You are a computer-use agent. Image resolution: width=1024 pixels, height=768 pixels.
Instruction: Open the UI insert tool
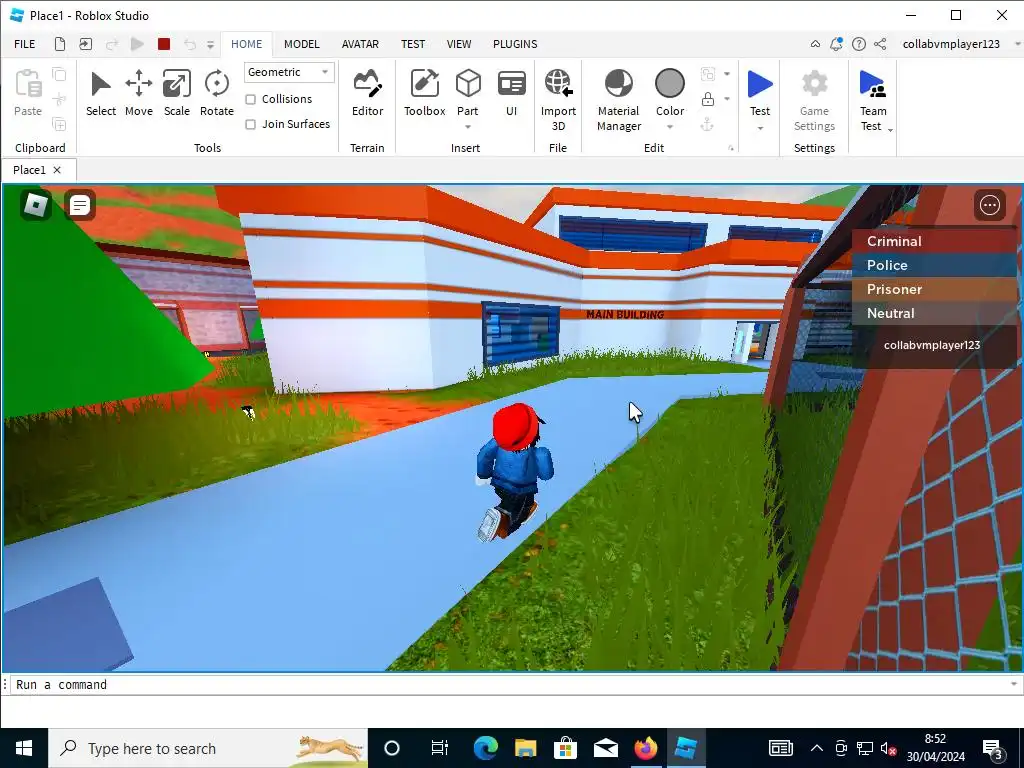[511, 93]
